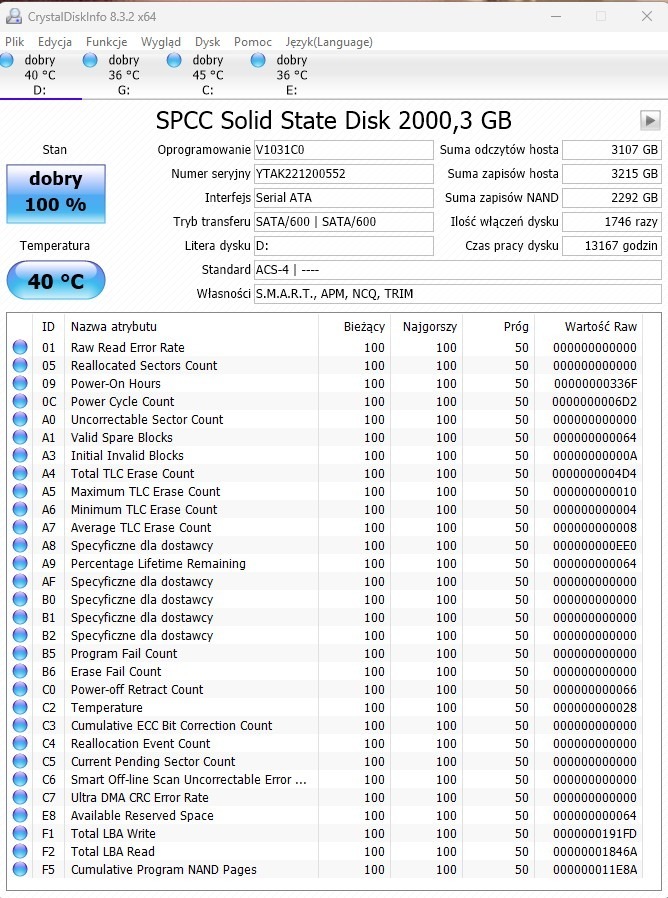
Task: Click status icon for Raw Read Error Rate
Action: click(20, 347)
